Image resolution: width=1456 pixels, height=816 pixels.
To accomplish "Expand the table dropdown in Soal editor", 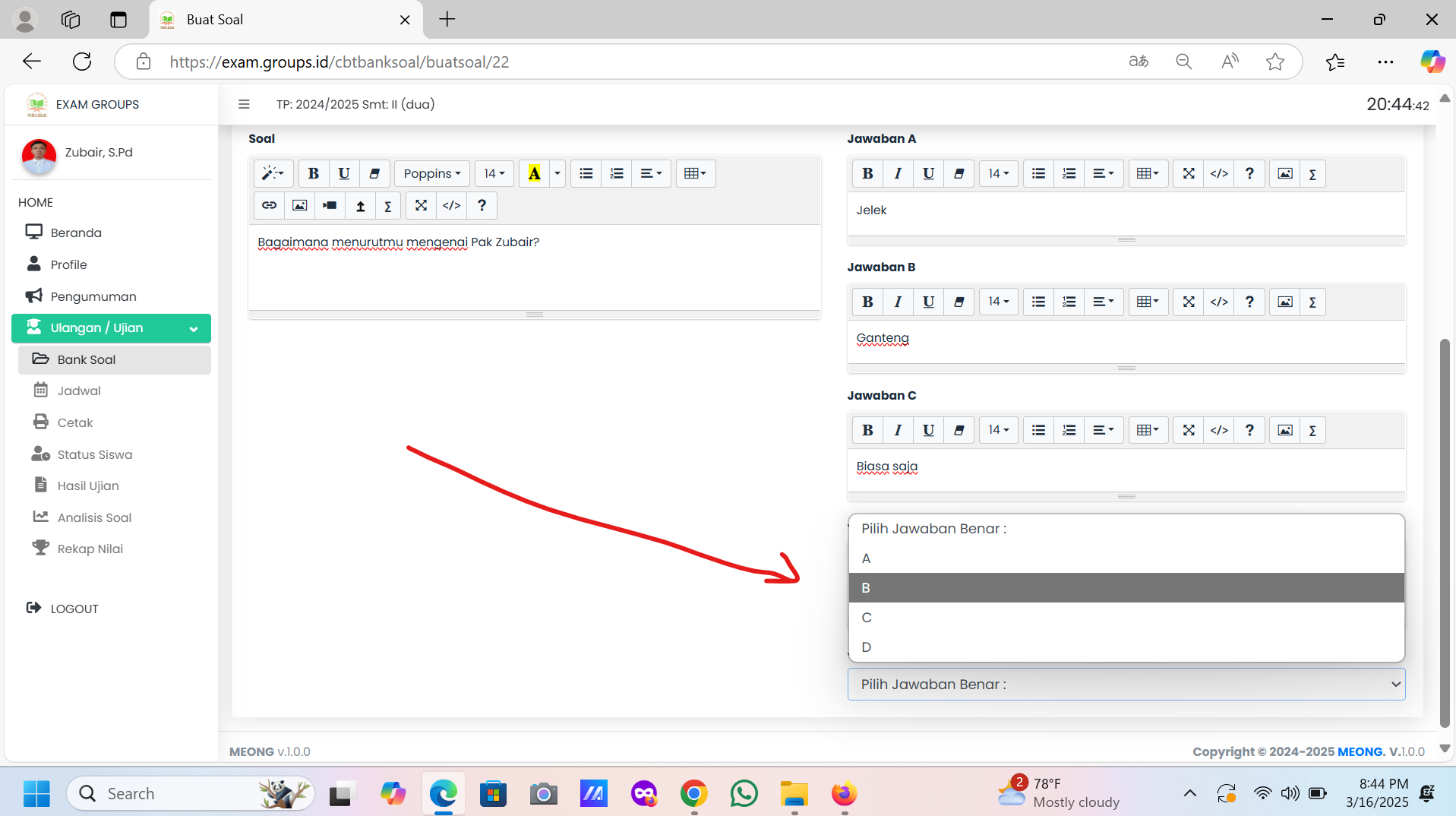I will 695,173.
